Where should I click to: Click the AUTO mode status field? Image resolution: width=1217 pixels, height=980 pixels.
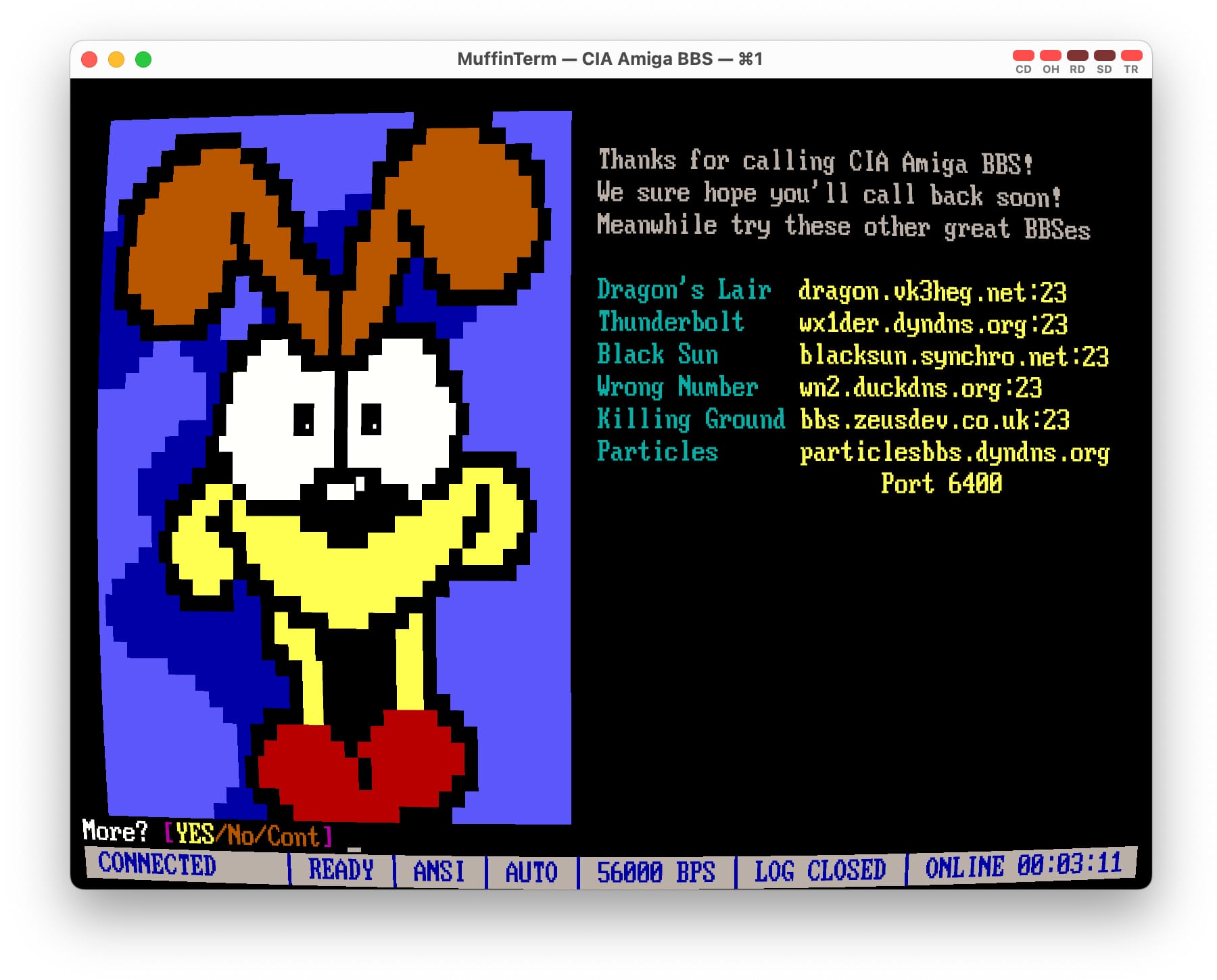[x=531, y=872]
